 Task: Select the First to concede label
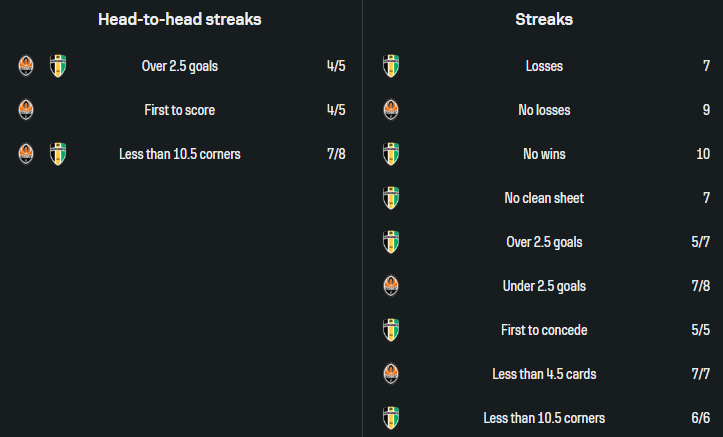(544, 330)
